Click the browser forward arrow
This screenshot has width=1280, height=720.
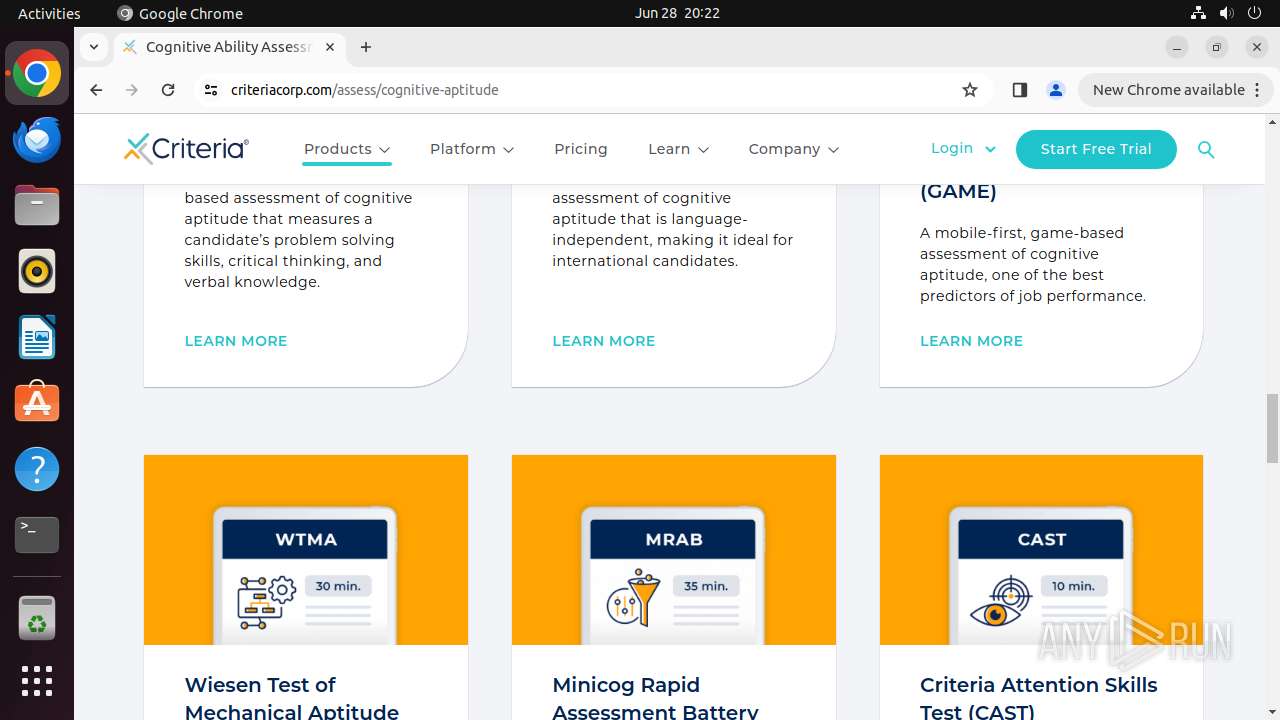coord(132,90)
